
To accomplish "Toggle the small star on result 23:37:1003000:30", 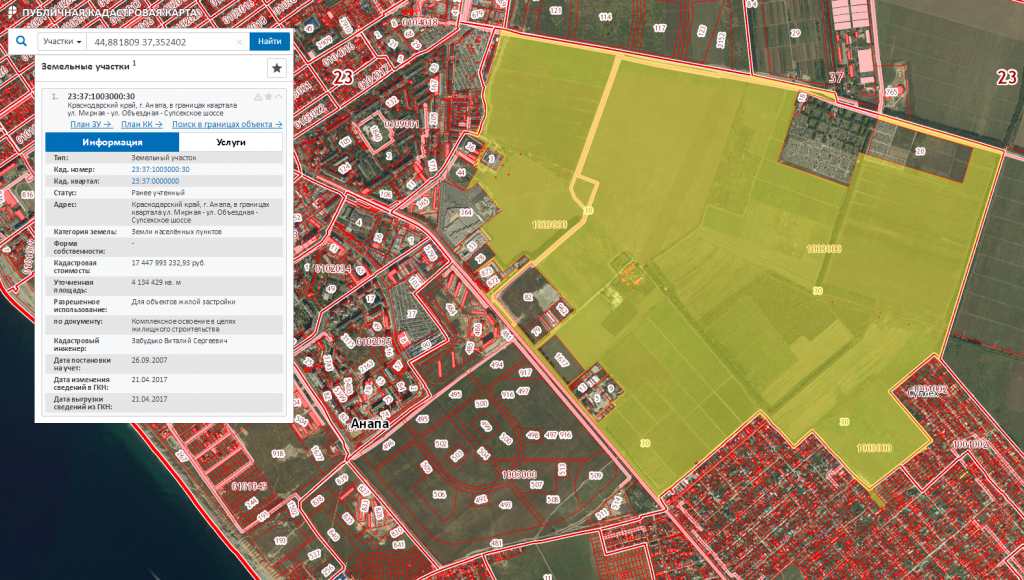I will tap(268, 97).
